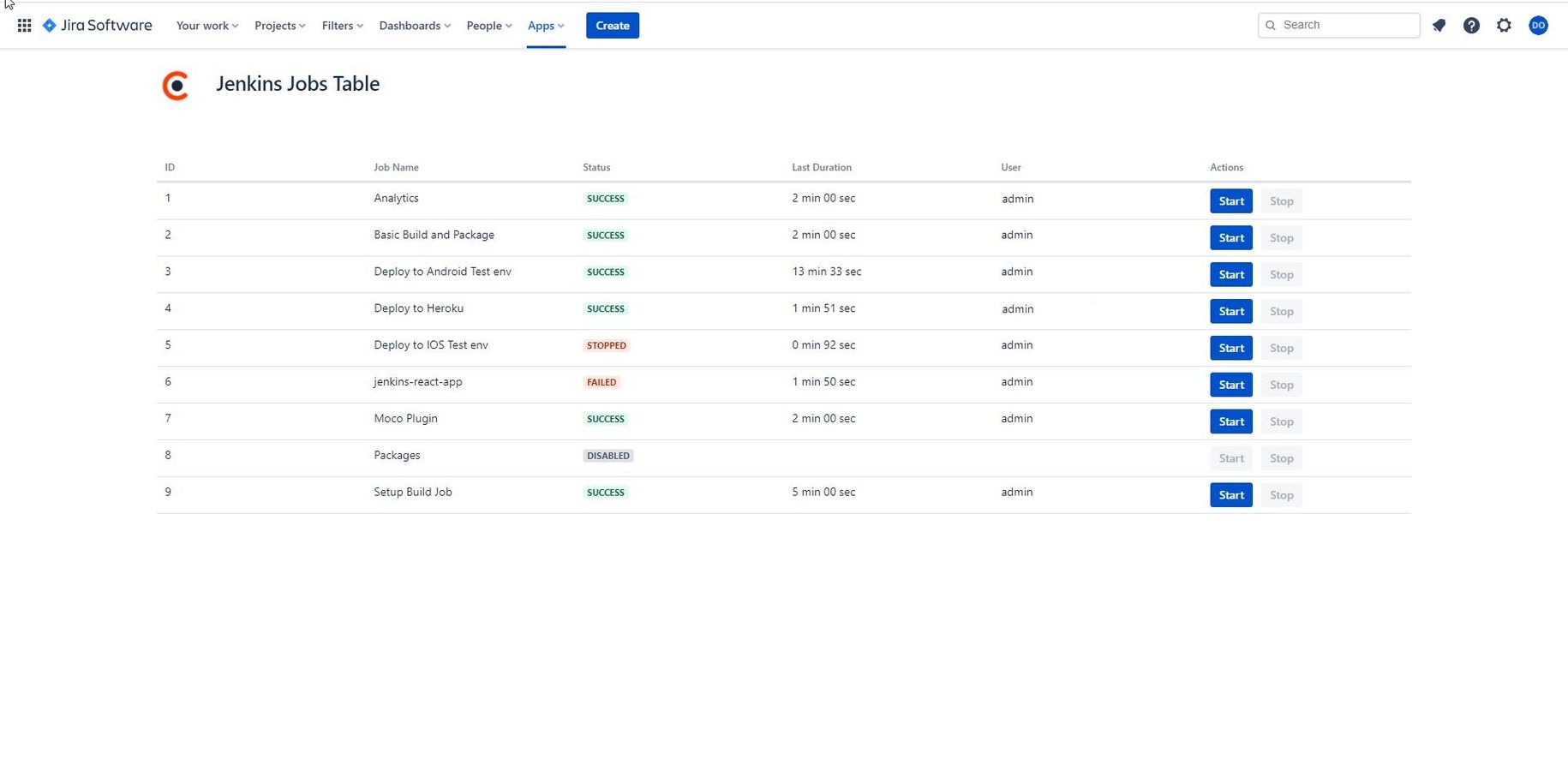1568x771 pixels.
Task: Click the 5 min 00 sec duration
Action: pos(823,493)
